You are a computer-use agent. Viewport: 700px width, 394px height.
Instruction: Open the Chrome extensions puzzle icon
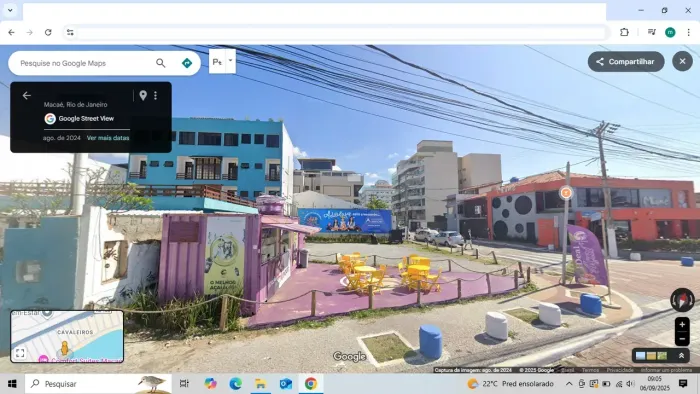click(624, 32)
